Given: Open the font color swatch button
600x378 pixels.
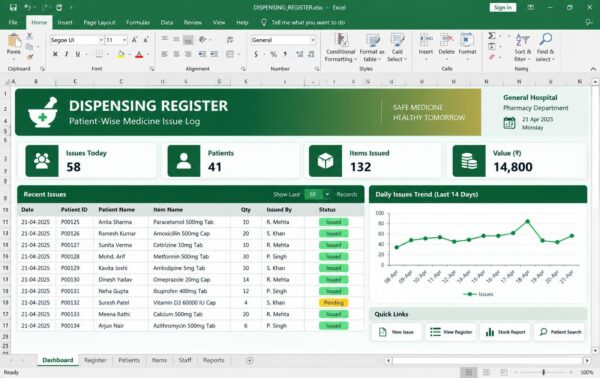Looking at the screenshot, I should (x=139, y=55).
